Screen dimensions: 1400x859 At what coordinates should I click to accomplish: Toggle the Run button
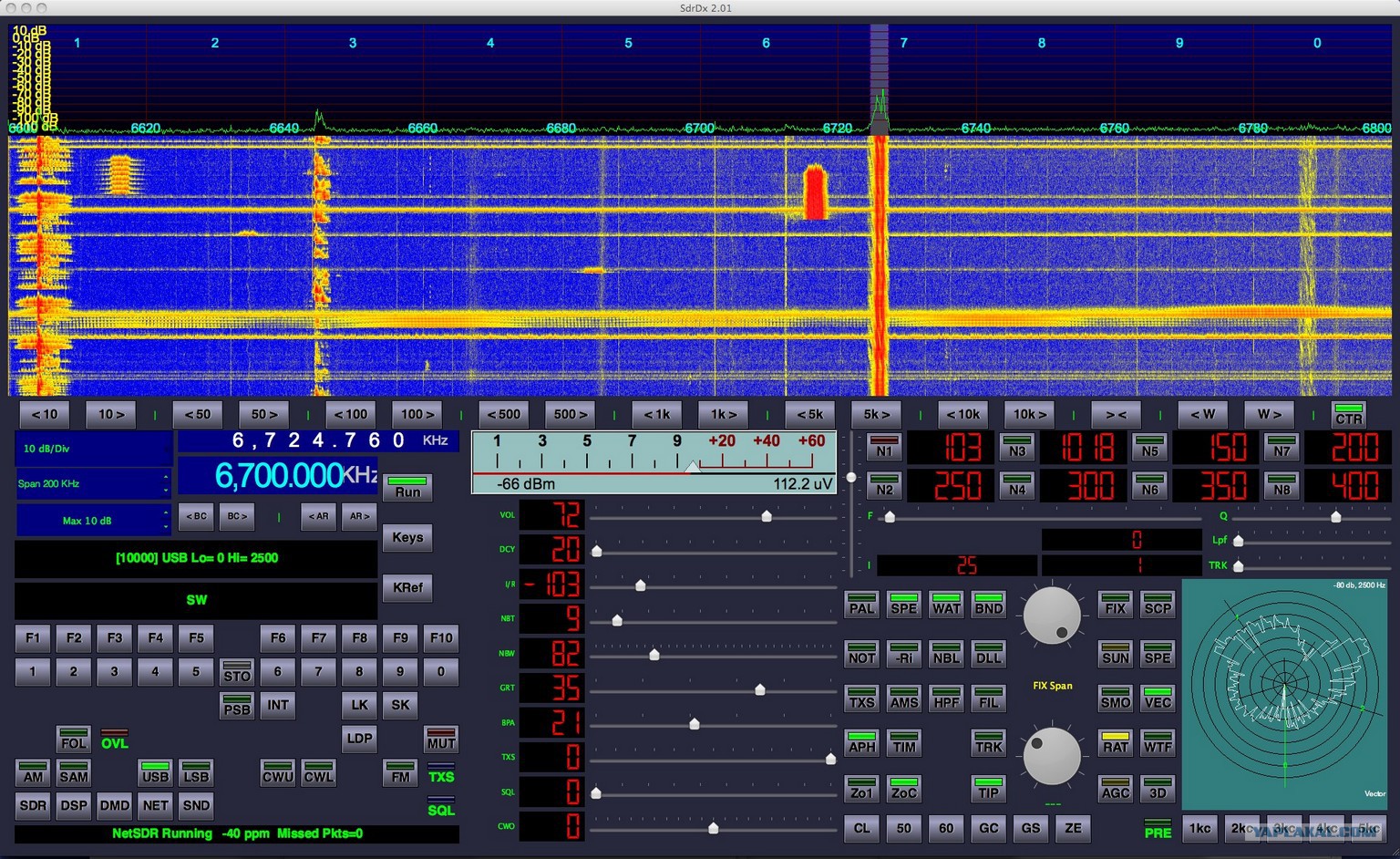coord(407,487)
